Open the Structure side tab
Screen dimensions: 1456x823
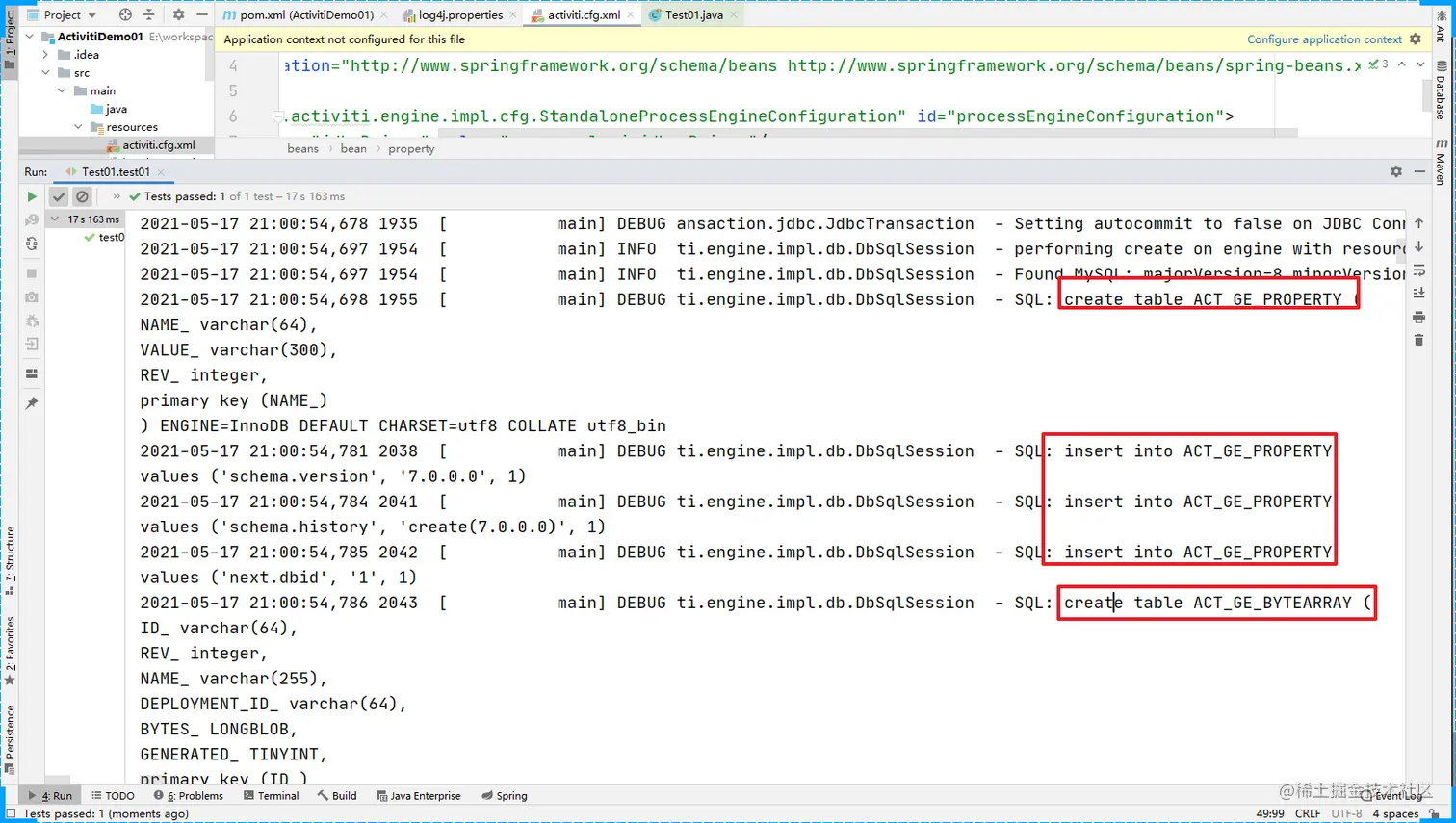(10, 561)
